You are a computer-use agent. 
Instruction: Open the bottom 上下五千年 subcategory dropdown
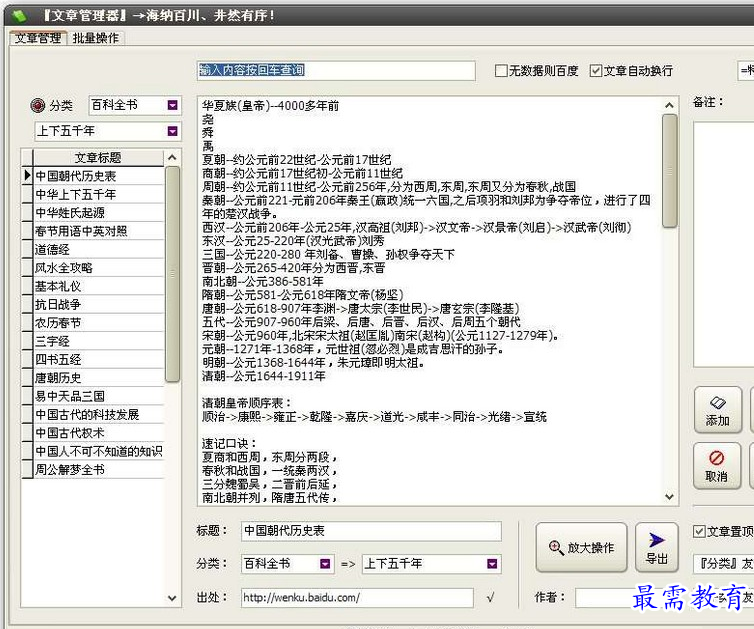coord(492,564)
